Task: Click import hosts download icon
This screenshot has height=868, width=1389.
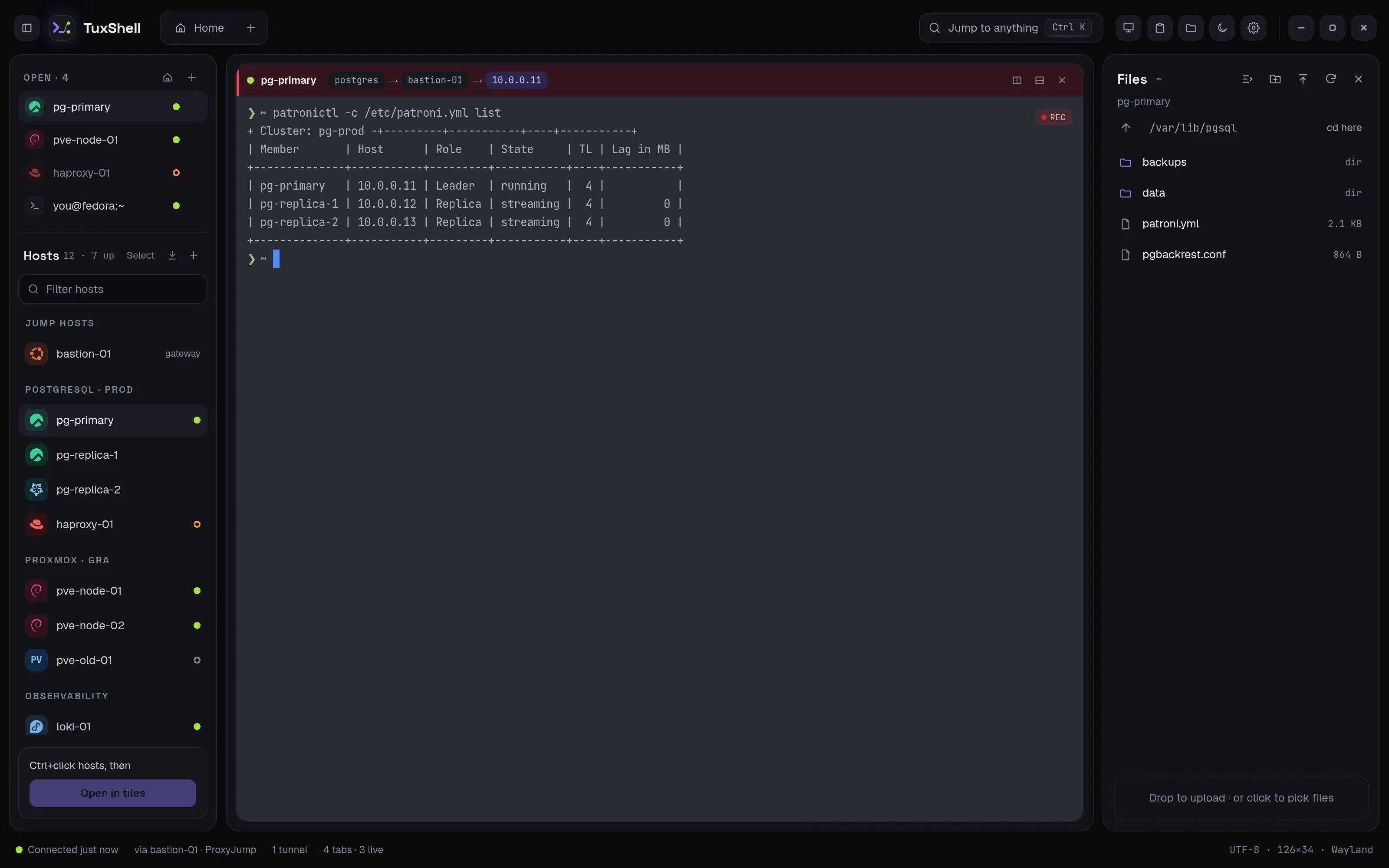Action: pos(172,256)
